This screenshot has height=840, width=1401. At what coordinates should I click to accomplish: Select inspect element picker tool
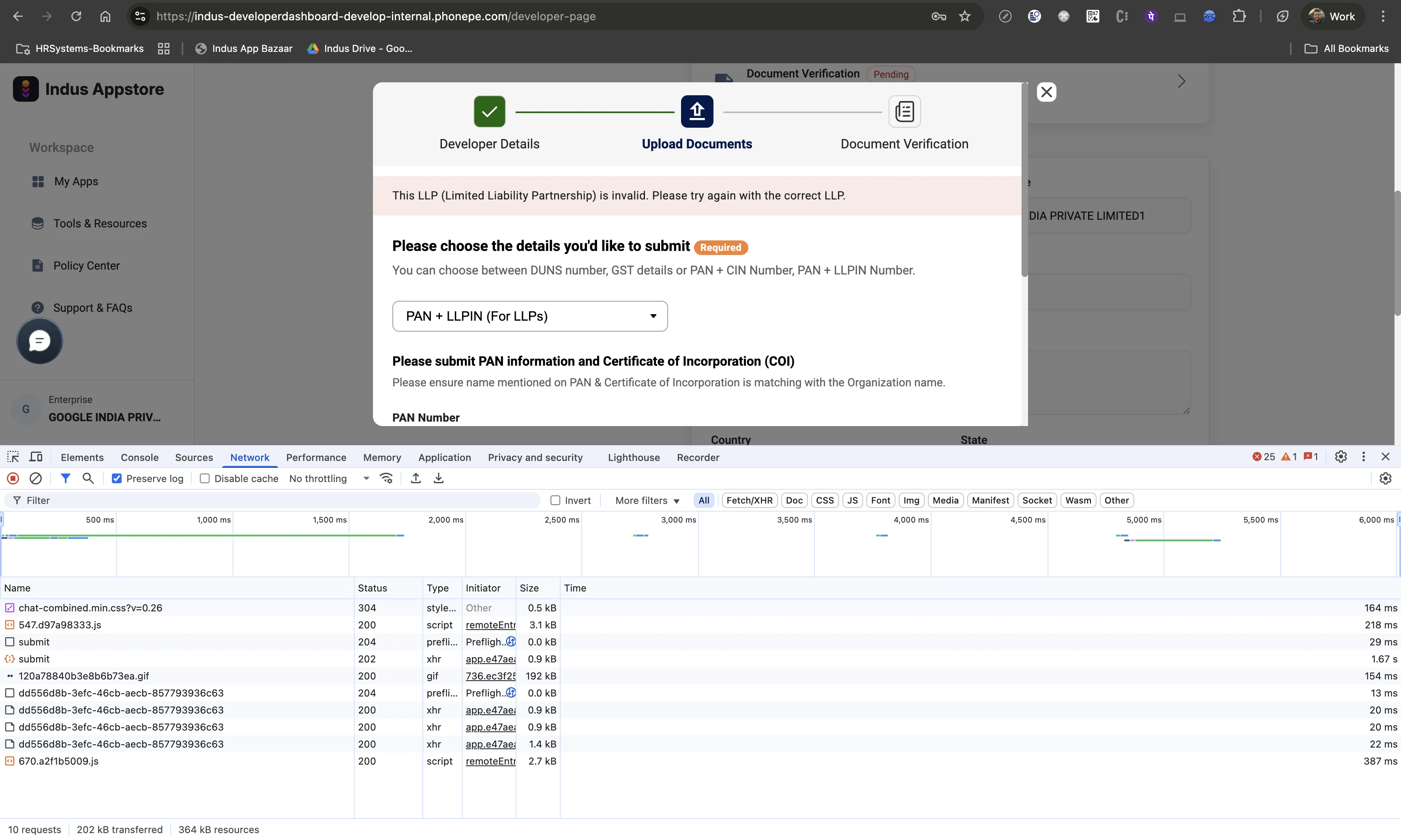coord(13,457)
